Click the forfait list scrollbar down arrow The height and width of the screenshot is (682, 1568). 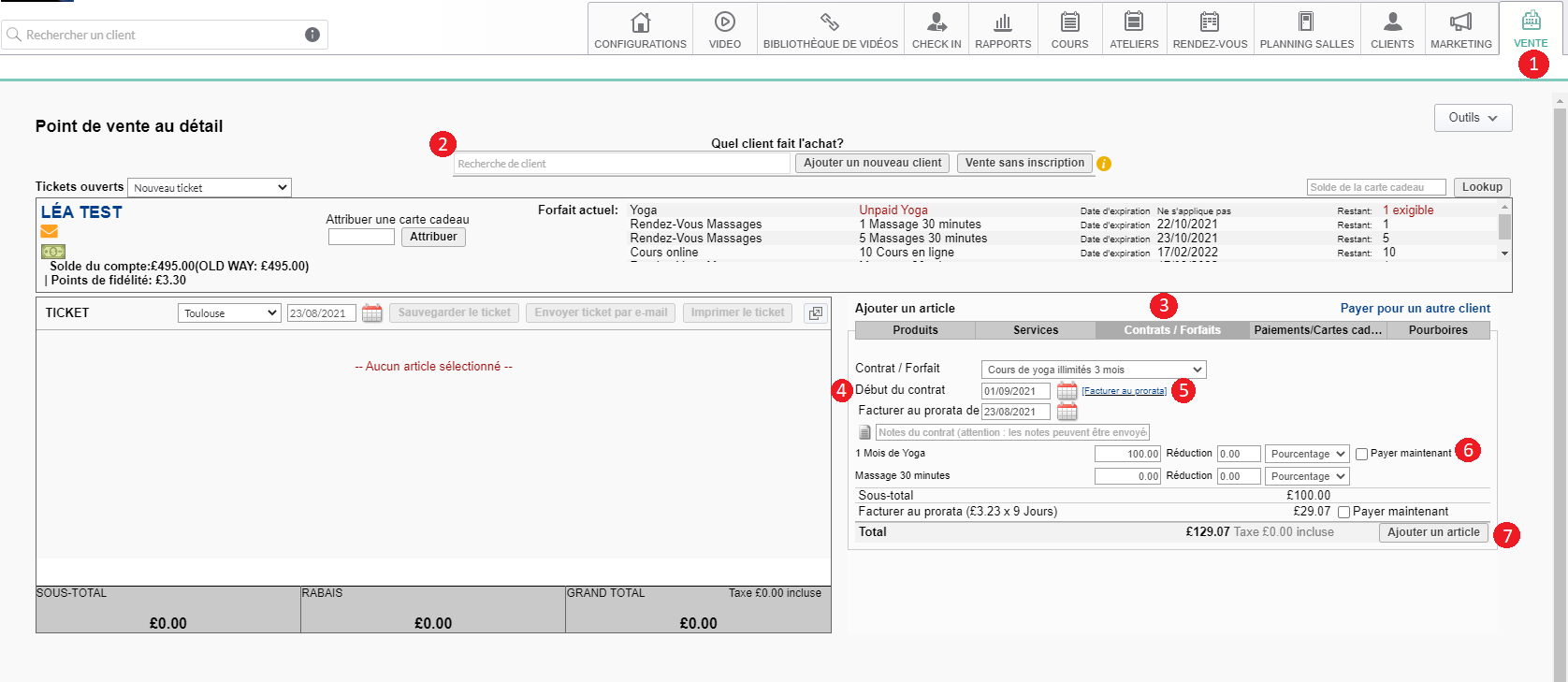(1504, 254)
